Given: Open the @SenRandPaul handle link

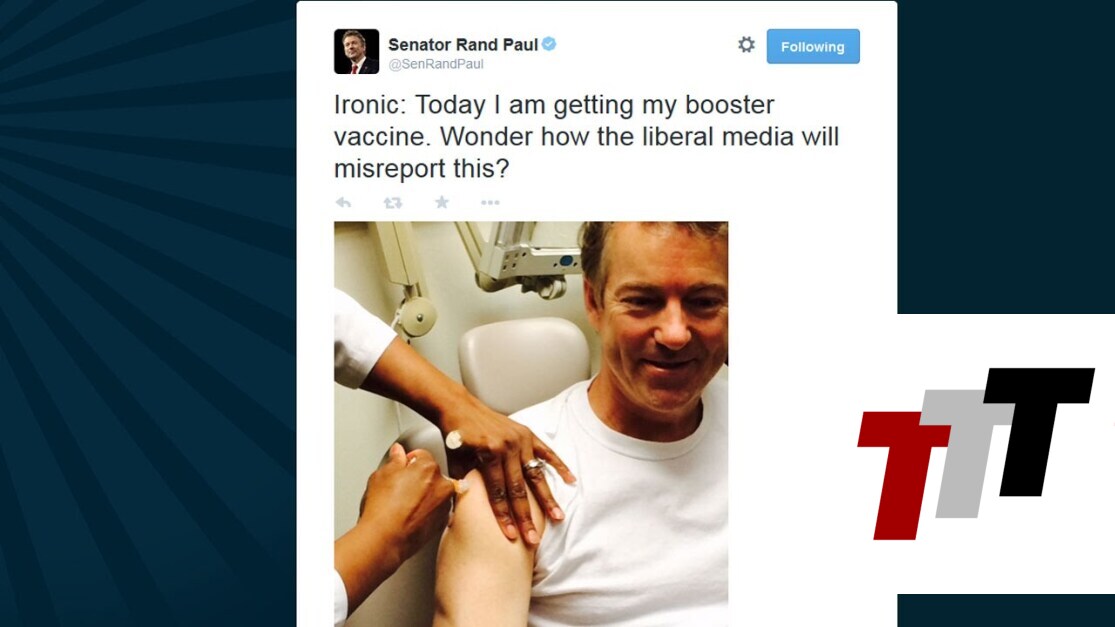Looking at the screenshot, I should (x=436, y=64).
